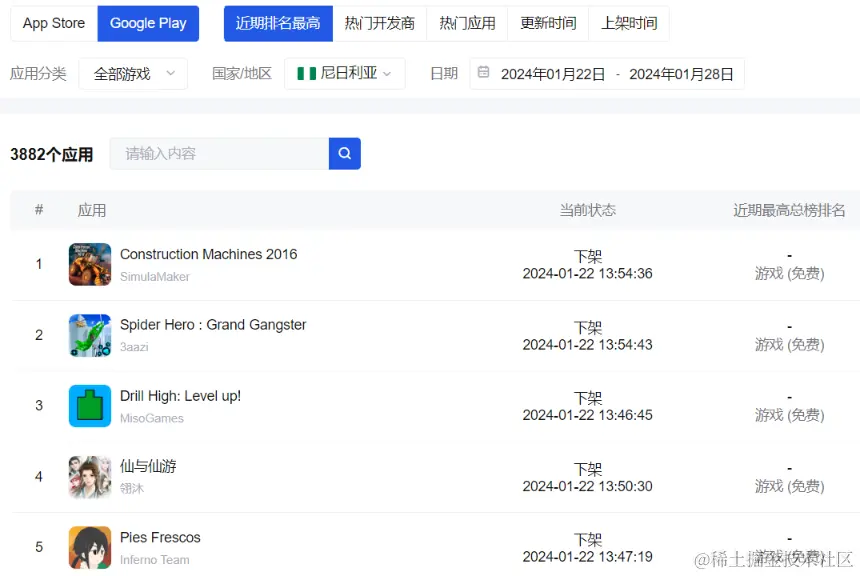Viewport: 860px width, 576px height.
Task: Click the 3882个应用 count label
Action: point(52,154)
